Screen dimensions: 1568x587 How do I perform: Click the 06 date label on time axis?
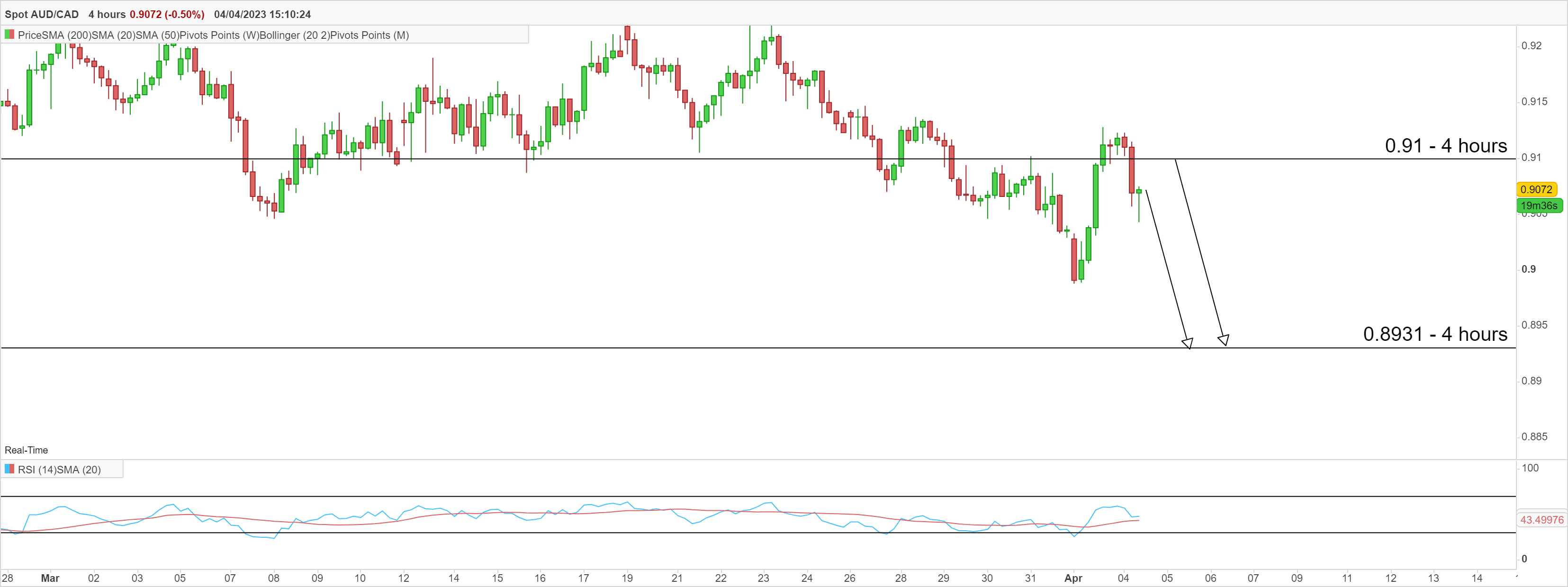click(x=1211, y=578)
